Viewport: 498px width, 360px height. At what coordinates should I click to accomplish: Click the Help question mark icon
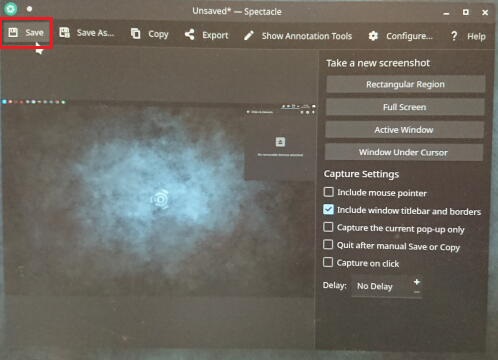(454, 36)
